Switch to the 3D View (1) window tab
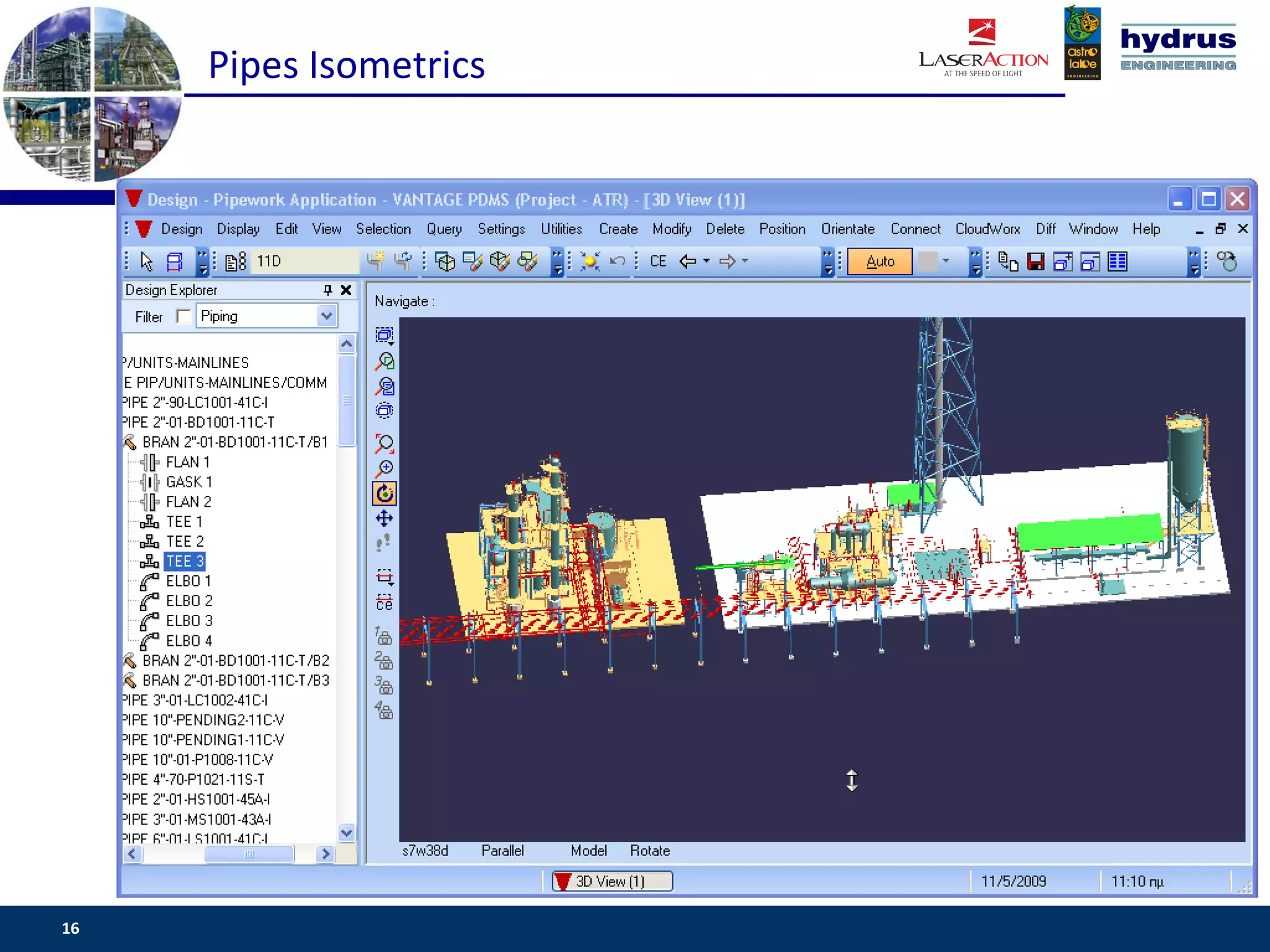 click(612, 881)
